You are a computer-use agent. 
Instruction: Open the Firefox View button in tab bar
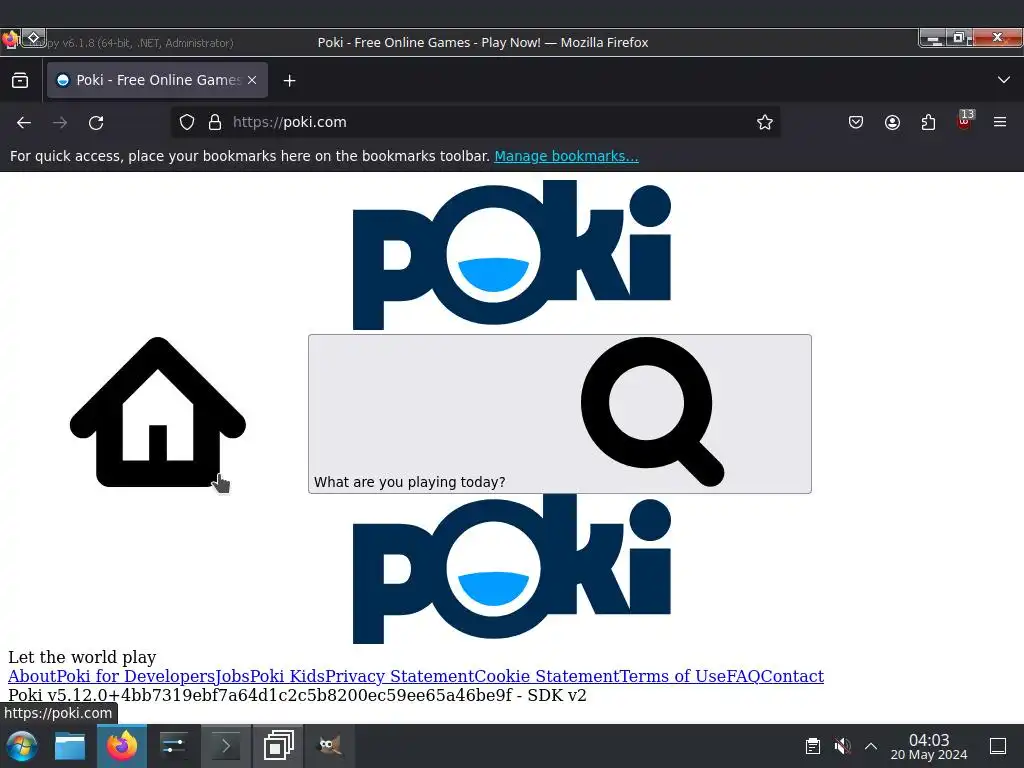20,80
